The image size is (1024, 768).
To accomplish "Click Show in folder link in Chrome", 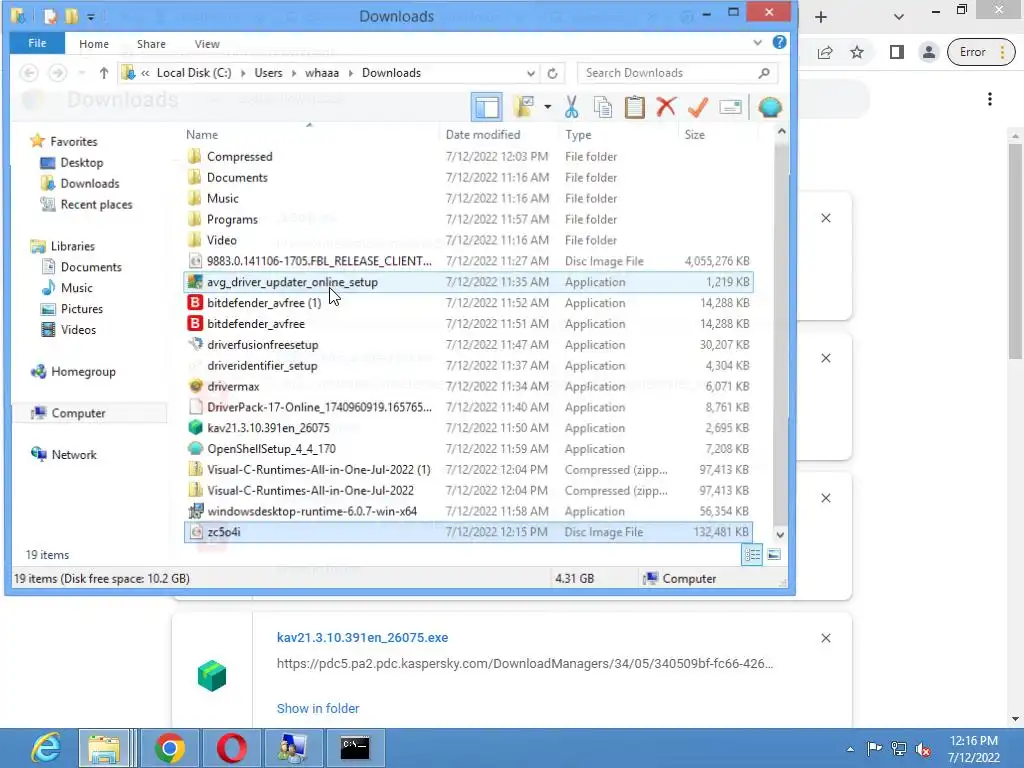I will (317, 709).
